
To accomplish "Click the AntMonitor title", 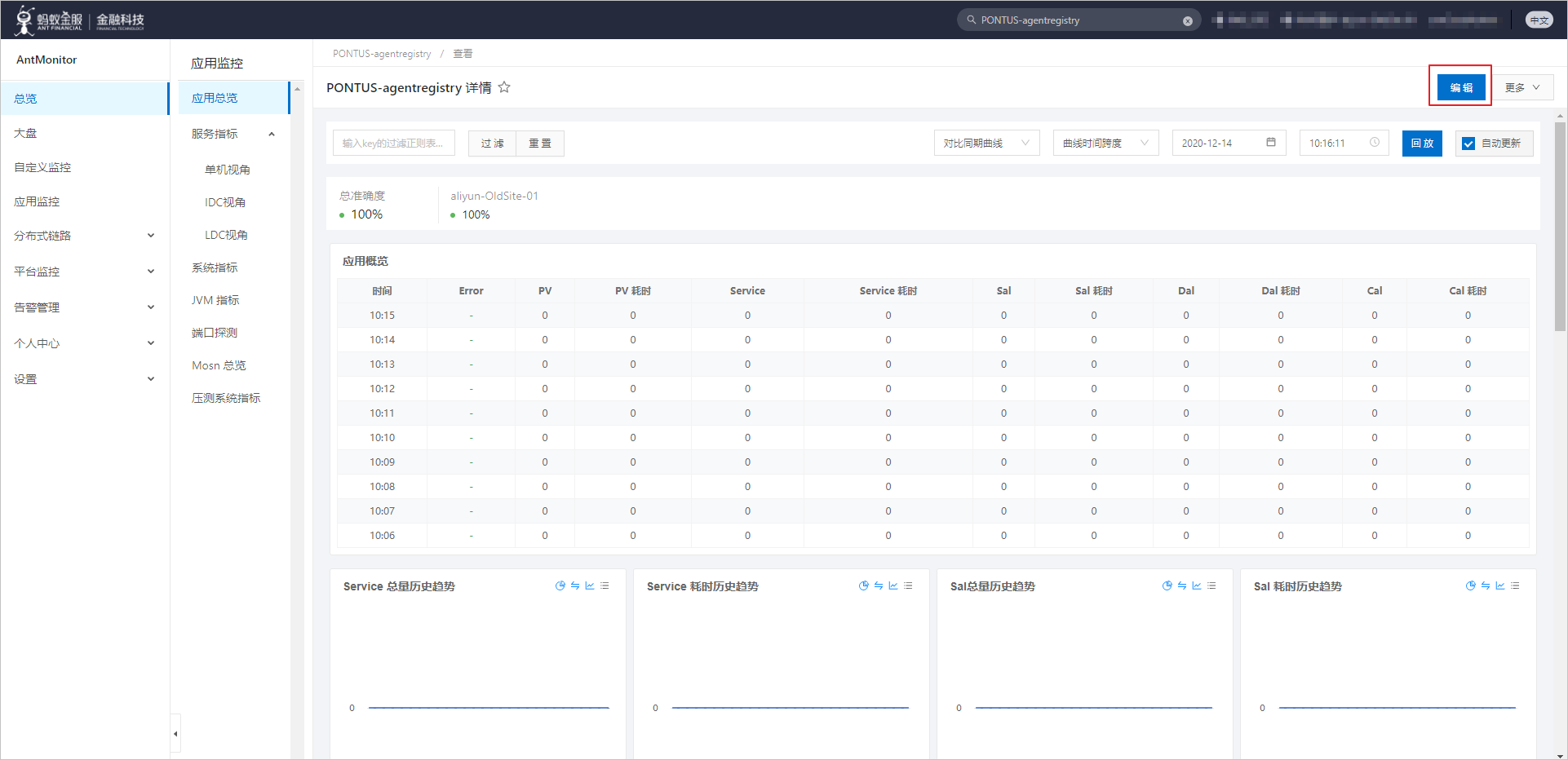I will pyautogui.click(x=47, y=60).
